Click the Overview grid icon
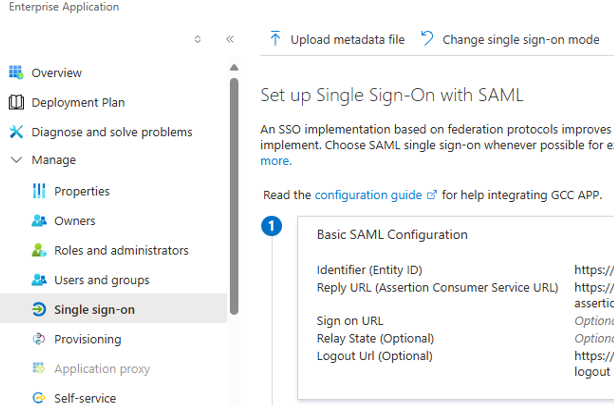The width and height of the screenshot is (614, 406). click(x=16, y=72)
